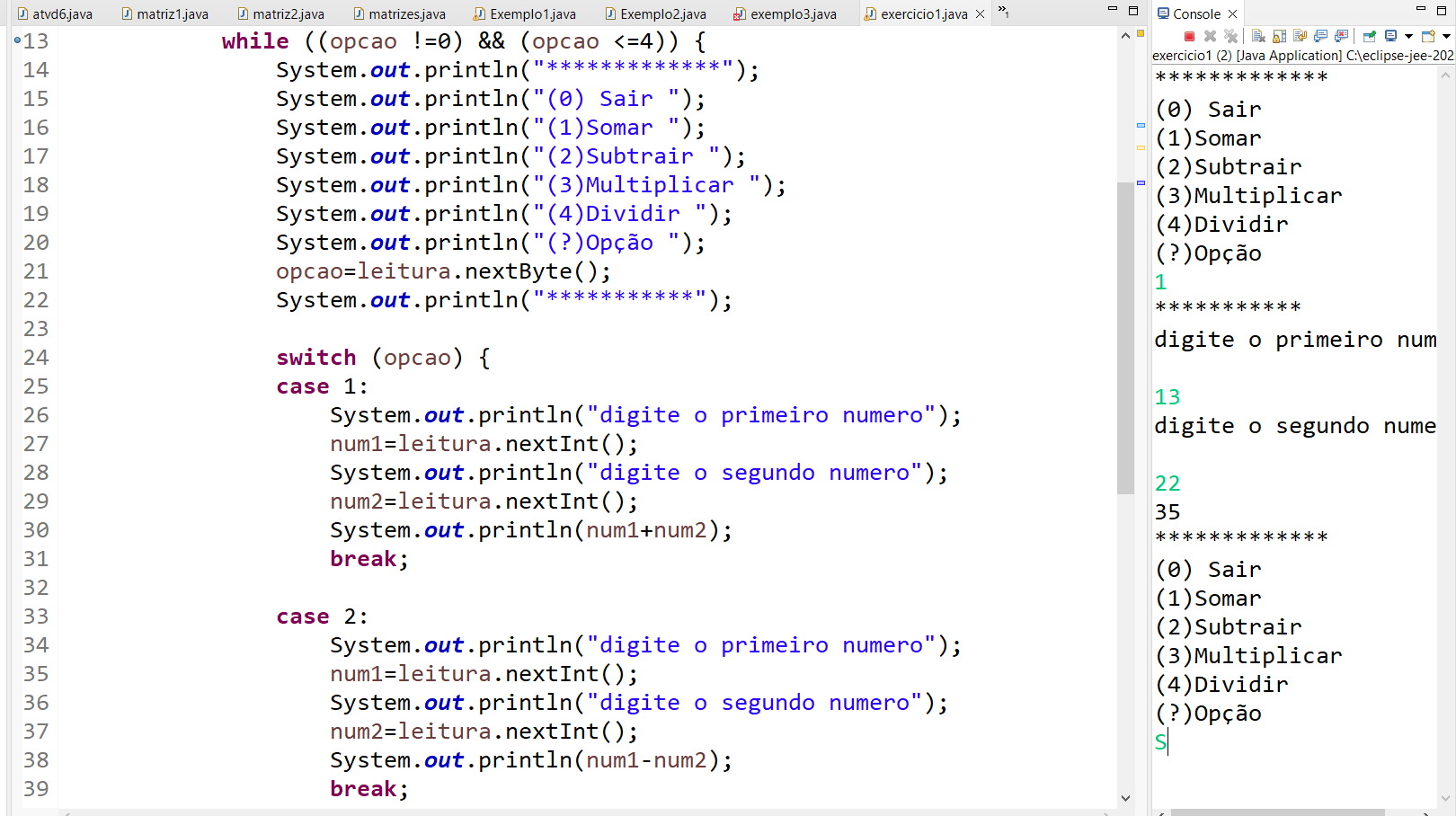Click 'opcao=leitura.nextByte();' on line 21

[x=443, y=271]
